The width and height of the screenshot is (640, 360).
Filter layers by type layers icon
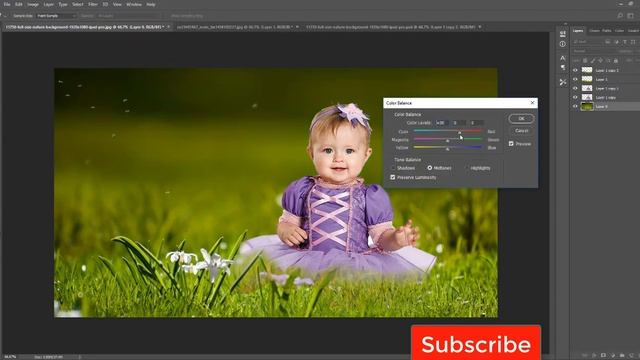[625, 42]
